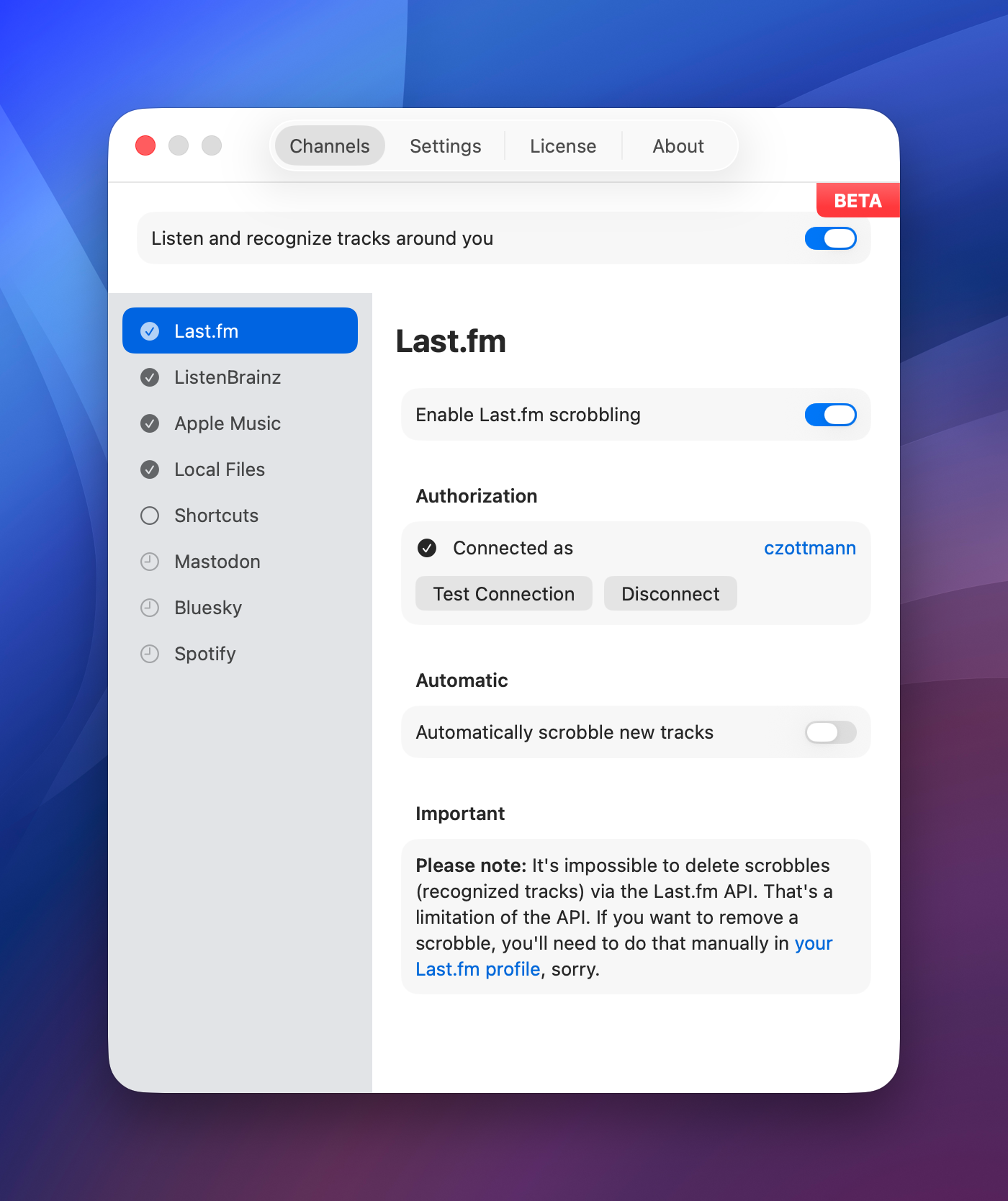This screenshot has height=1201, width=1008.
Task: Click the Authorization section heading
Action: click(x=477, y=496)
